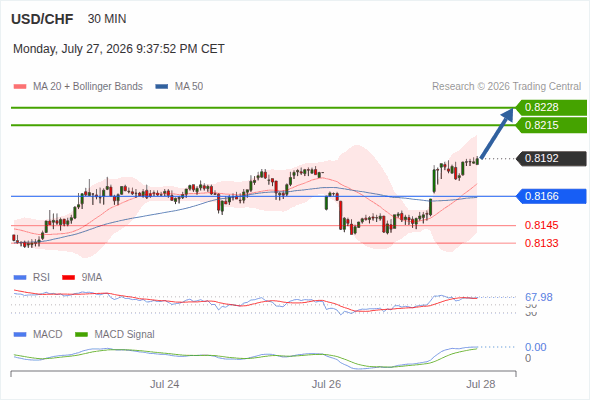Click the MA 20 + Bollinger Bands label
This screenshot has width=590, height=400.
(88, 87)
